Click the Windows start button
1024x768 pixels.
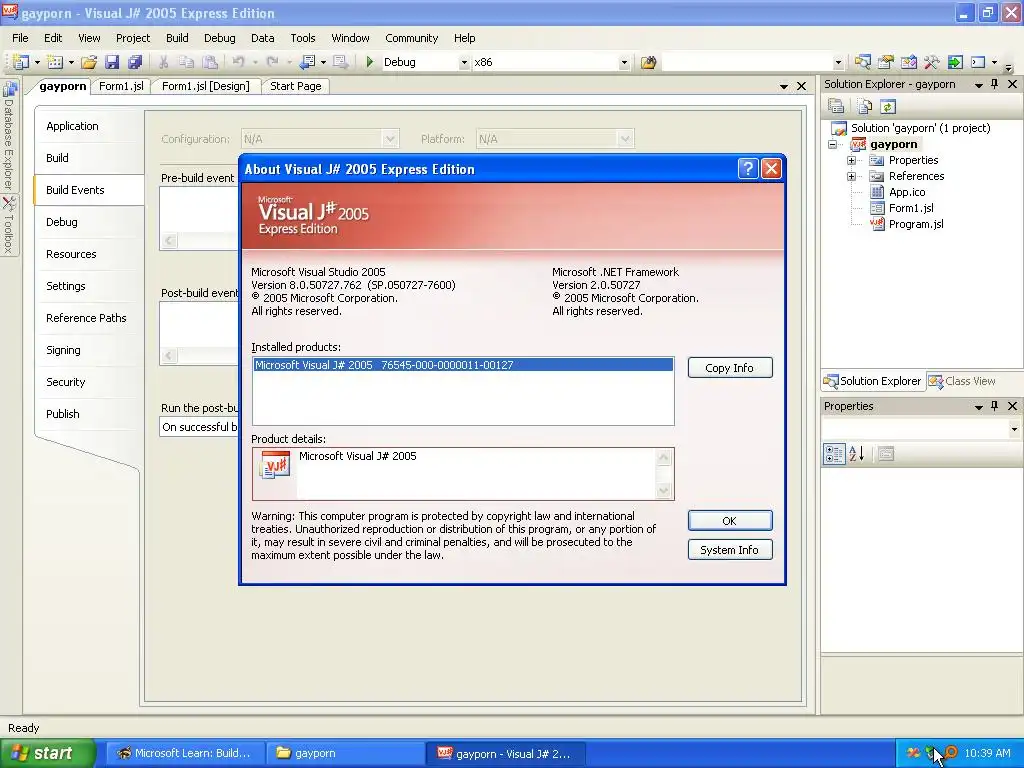pos(46,753)
